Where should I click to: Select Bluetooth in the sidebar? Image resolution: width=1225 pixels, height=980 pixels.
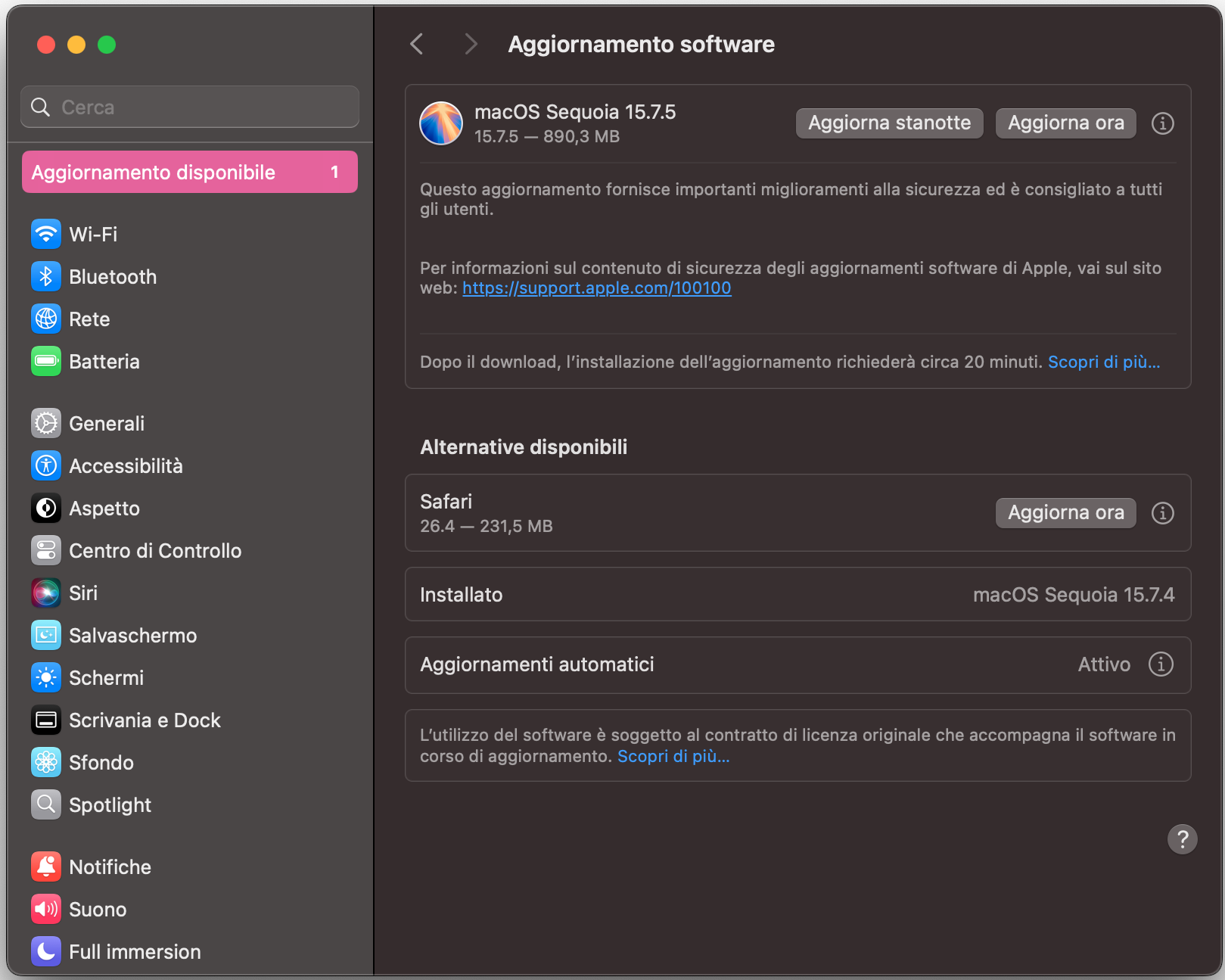[113, 276]
